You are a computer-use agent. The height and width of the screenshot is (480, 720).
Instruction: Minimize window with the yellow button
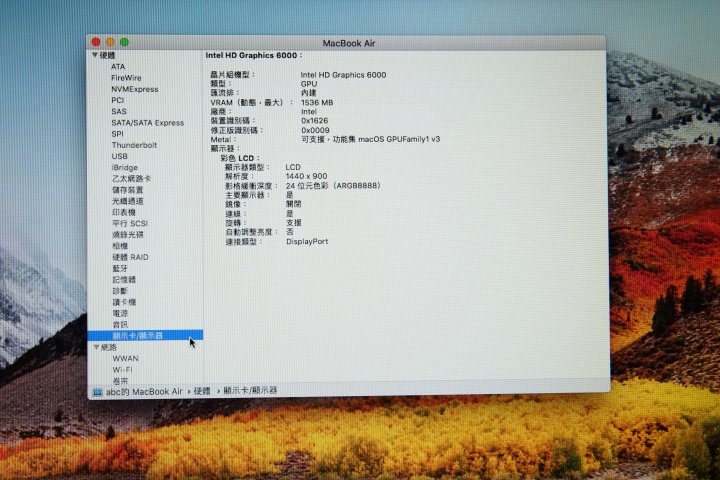click(x=110, y=42)
